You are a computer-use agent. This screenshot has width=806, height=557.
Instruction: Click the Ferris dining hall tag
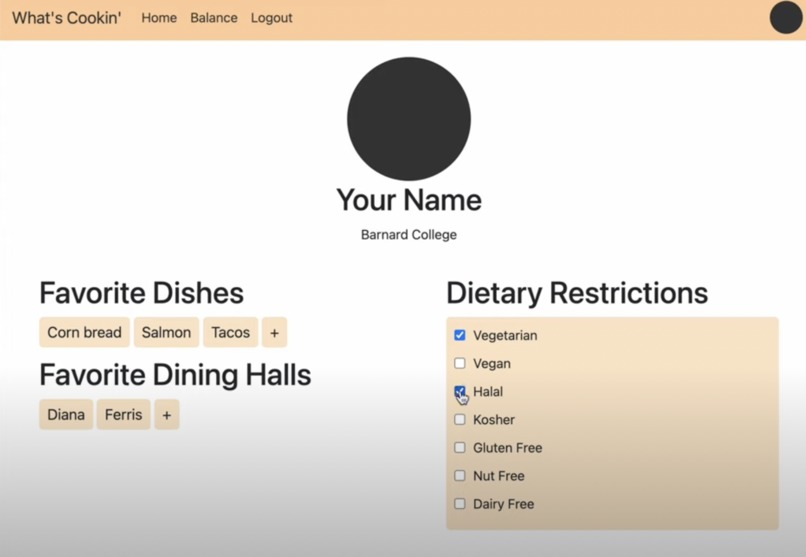tap(123, 415)
